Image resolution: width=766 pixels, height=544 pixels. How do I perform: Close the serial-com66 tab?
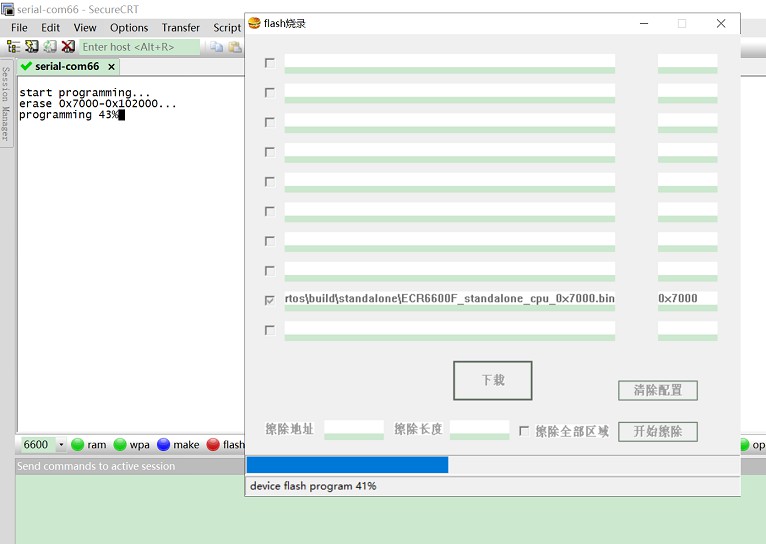[111, 67]
